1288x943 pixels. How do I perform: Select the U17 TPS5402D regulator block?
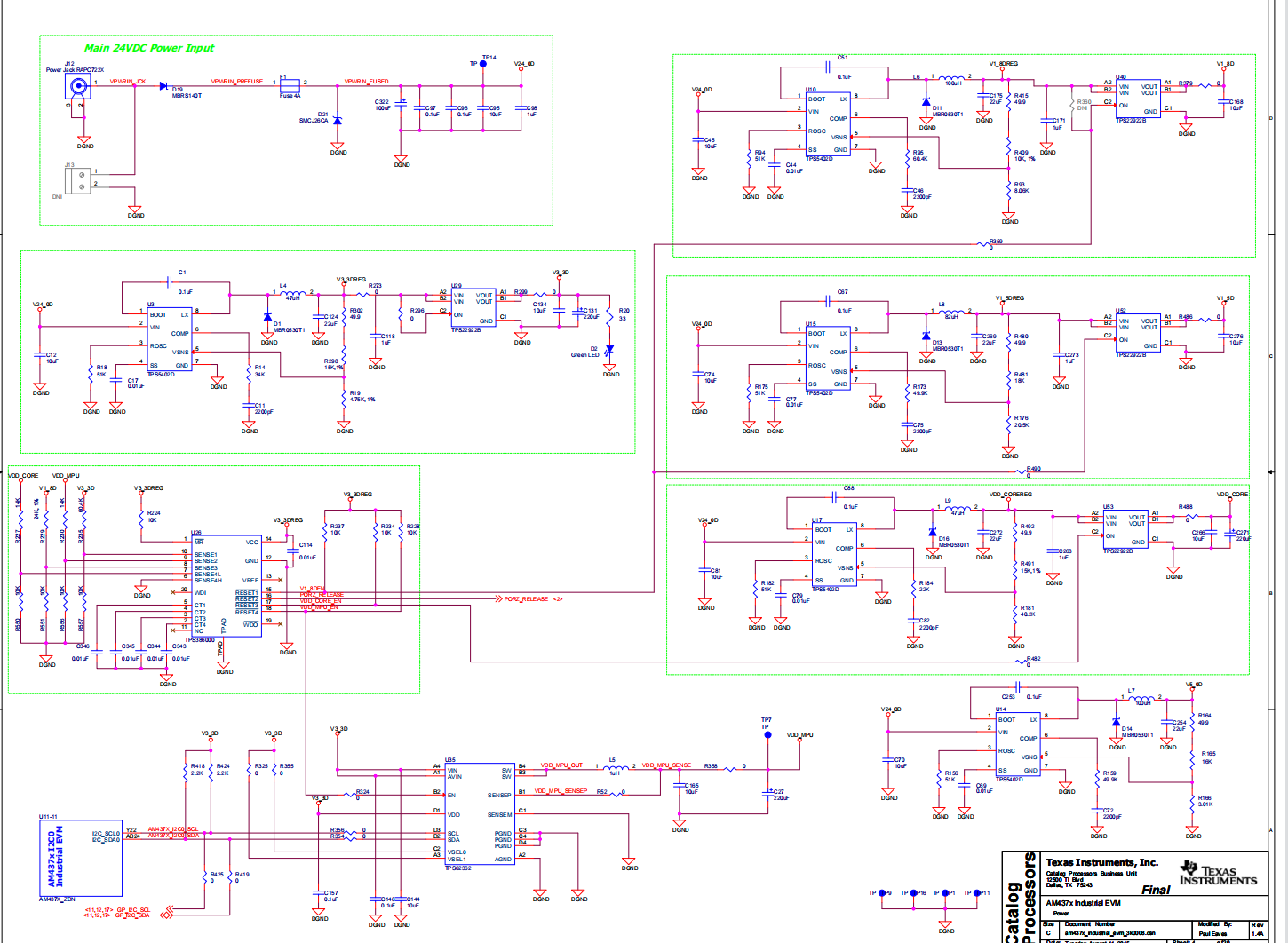point(834,555)
